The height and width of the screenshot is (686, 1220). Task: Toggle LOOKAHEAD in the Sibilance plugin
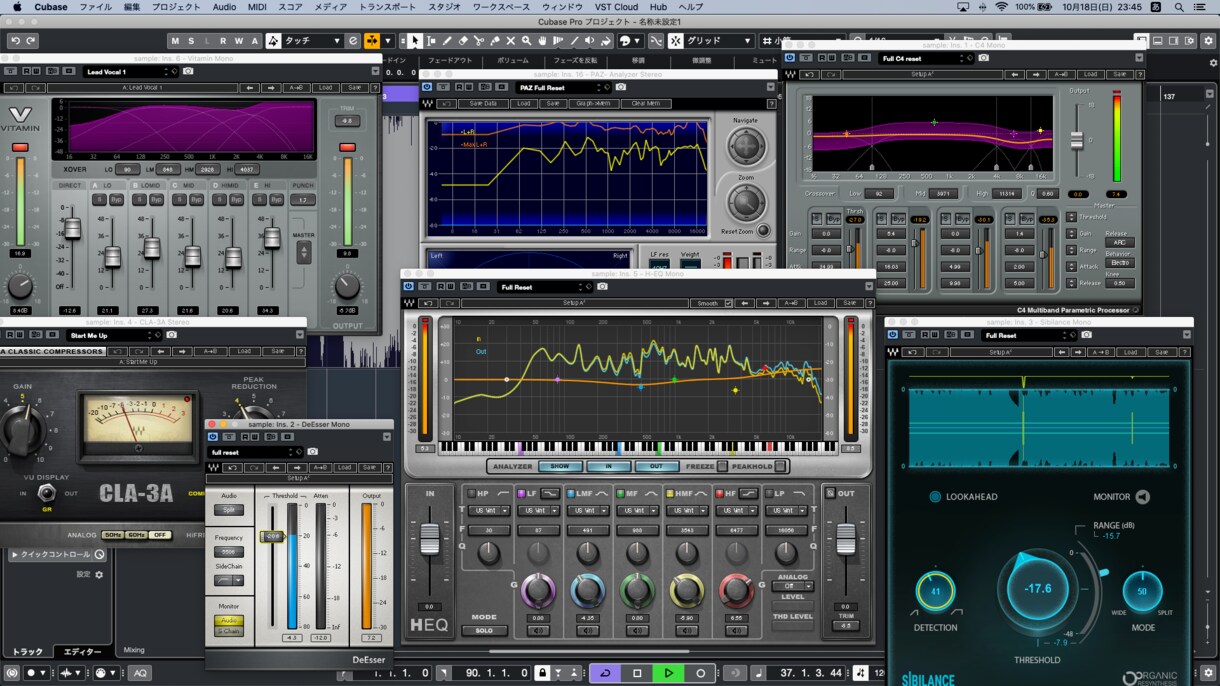(935, 497)
